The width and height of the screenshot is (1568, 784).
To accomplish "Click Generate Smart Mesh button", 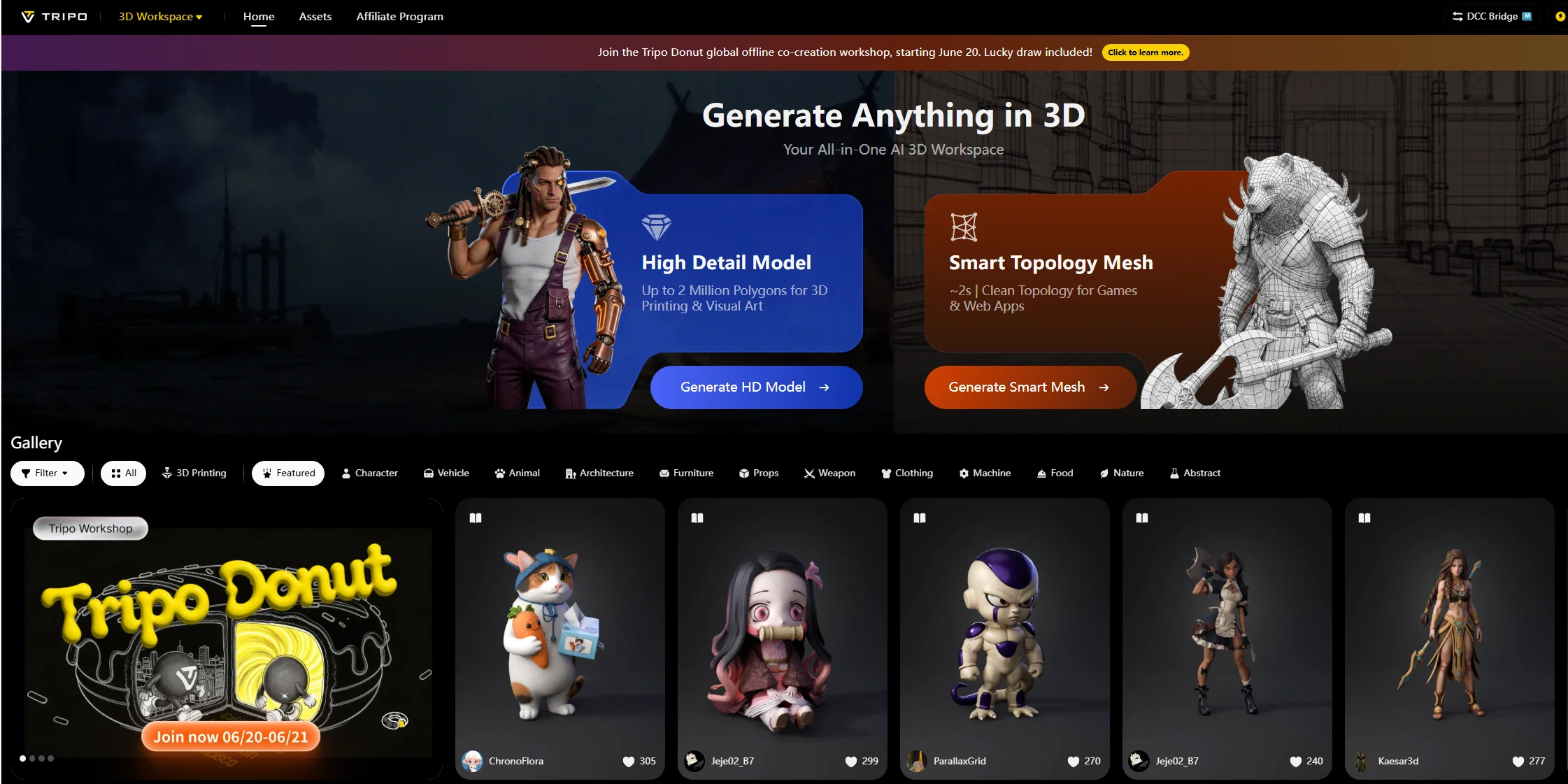I will 1029,387.
